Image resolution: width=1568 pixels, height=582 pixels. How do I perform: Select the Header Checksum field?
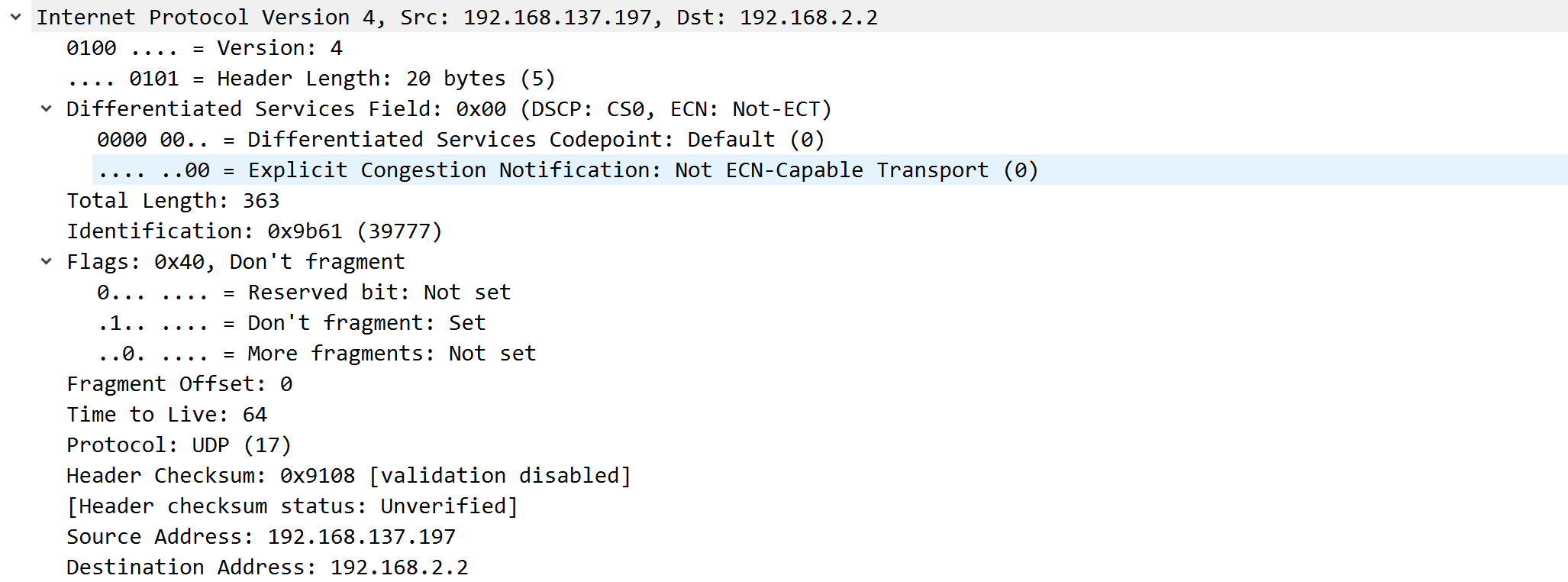point(347,475)
